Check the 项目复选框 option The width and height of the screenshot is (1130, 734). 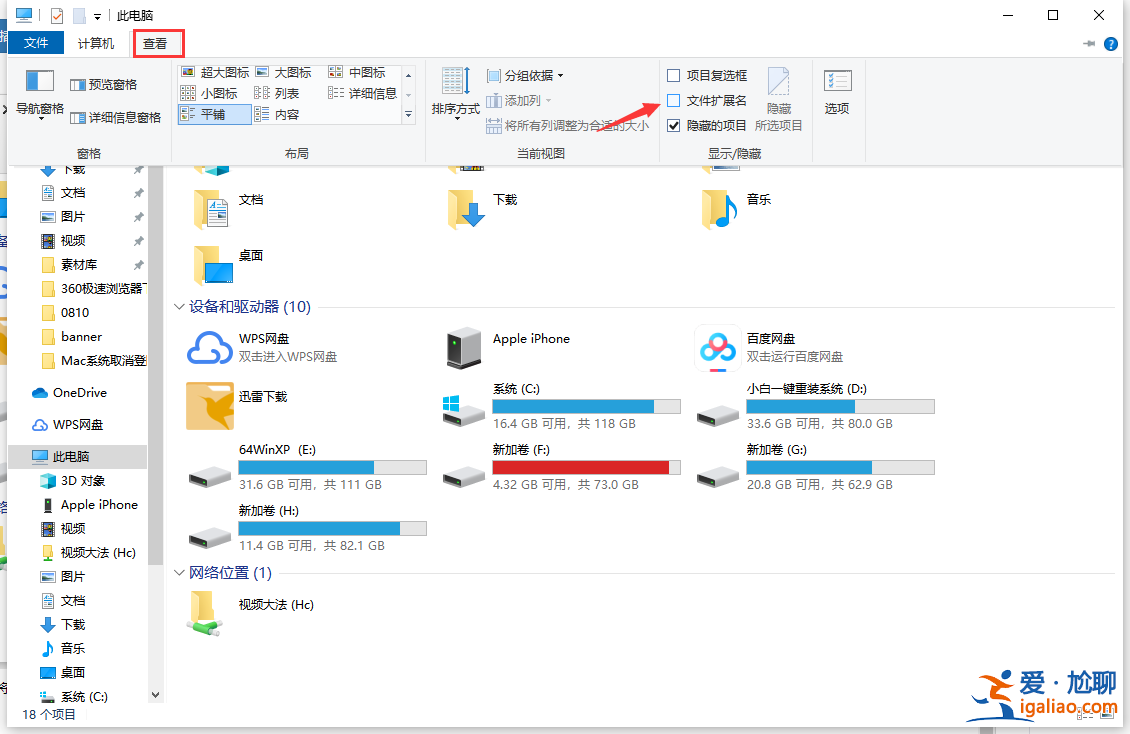tap(674, 75)
